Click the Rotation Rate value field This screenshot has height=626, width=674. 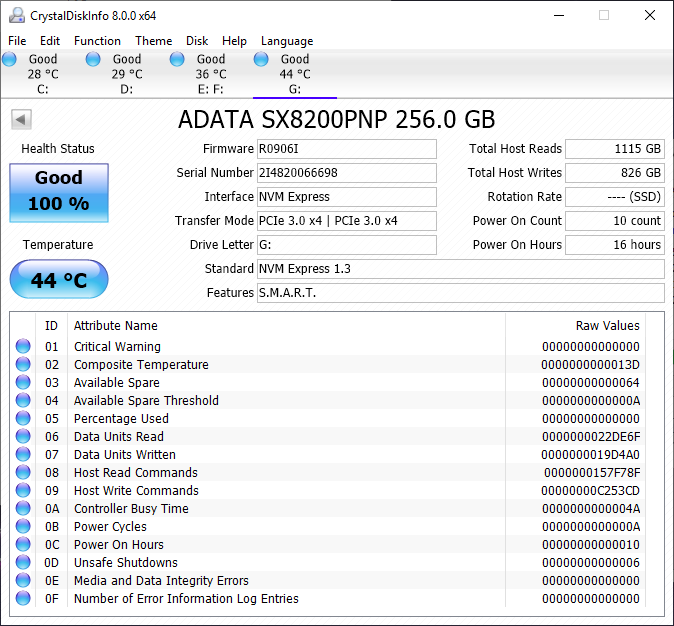[615, 197]
